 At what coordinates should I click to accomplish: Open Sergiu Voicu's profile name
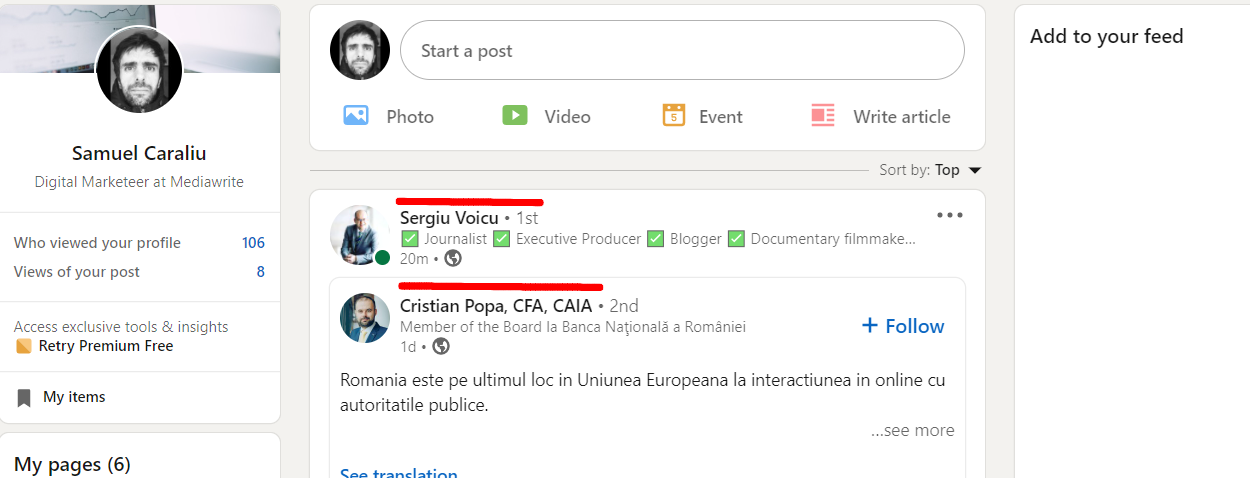coord(449,217)
